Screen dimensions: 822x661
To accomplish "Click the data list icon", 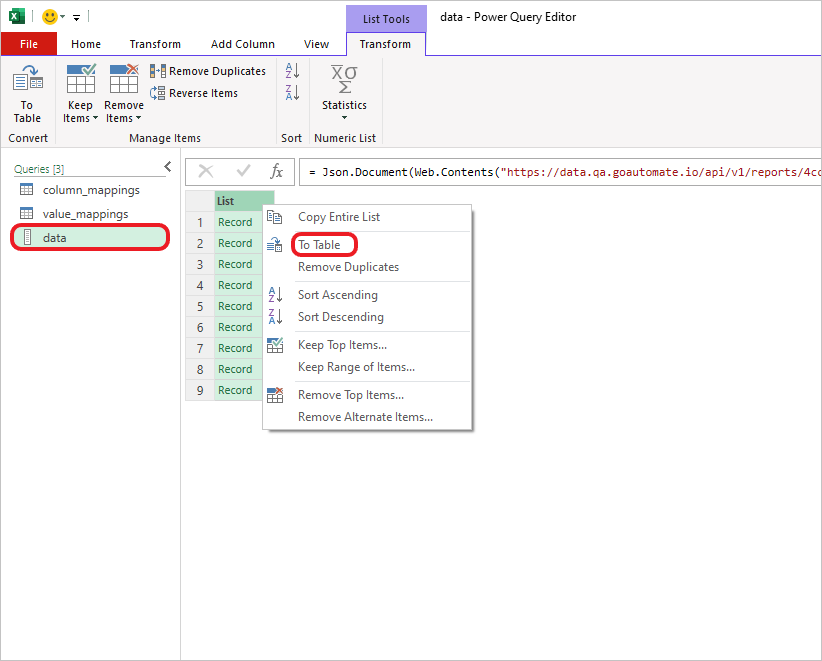I will coord(27,237).
